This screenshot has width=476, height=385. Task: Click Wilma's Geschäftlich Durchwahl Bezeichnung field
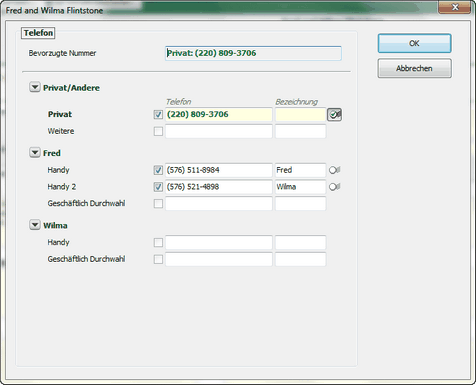point(300,259)
